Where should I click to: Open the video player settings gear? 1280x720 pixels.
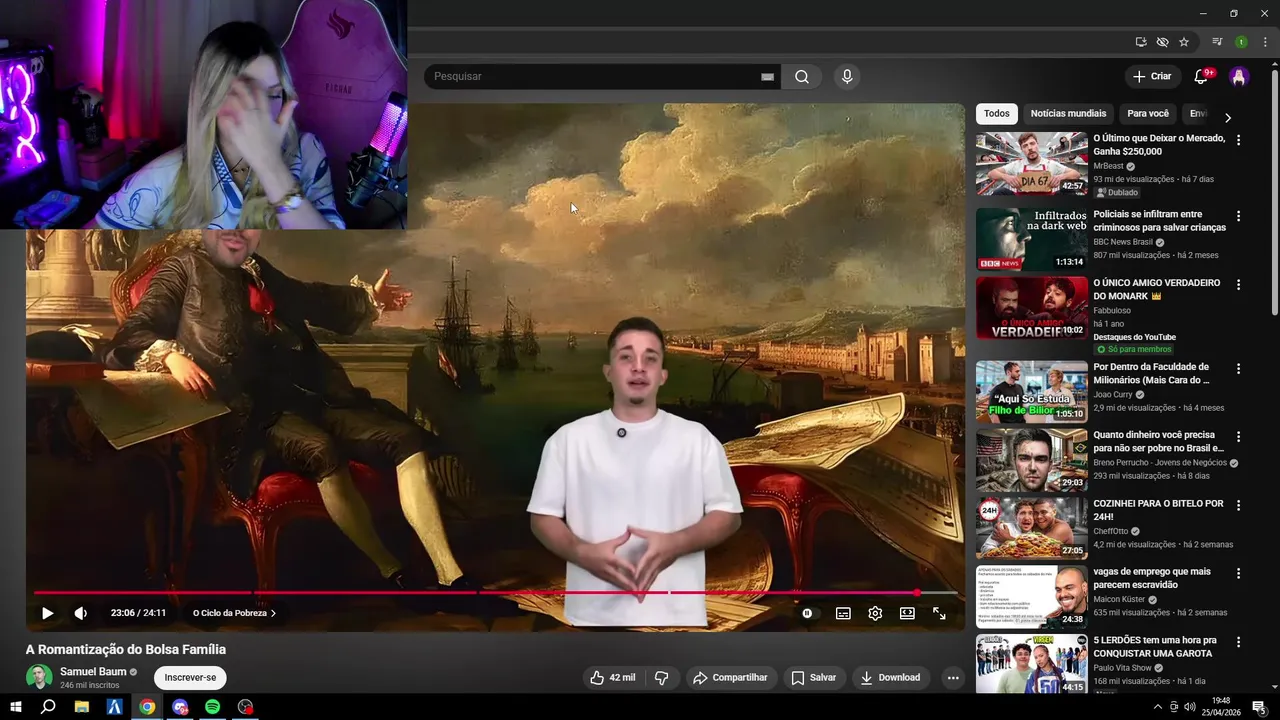click(x=875, y=613)
